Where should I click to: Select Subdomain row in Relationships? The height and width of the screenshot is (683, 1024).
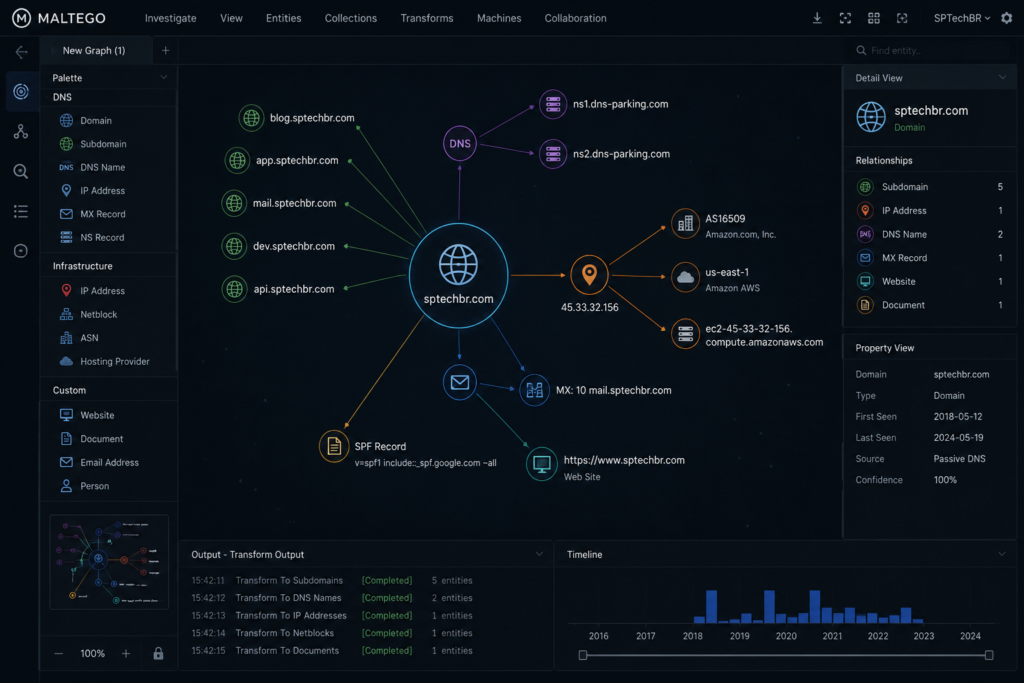929,187
